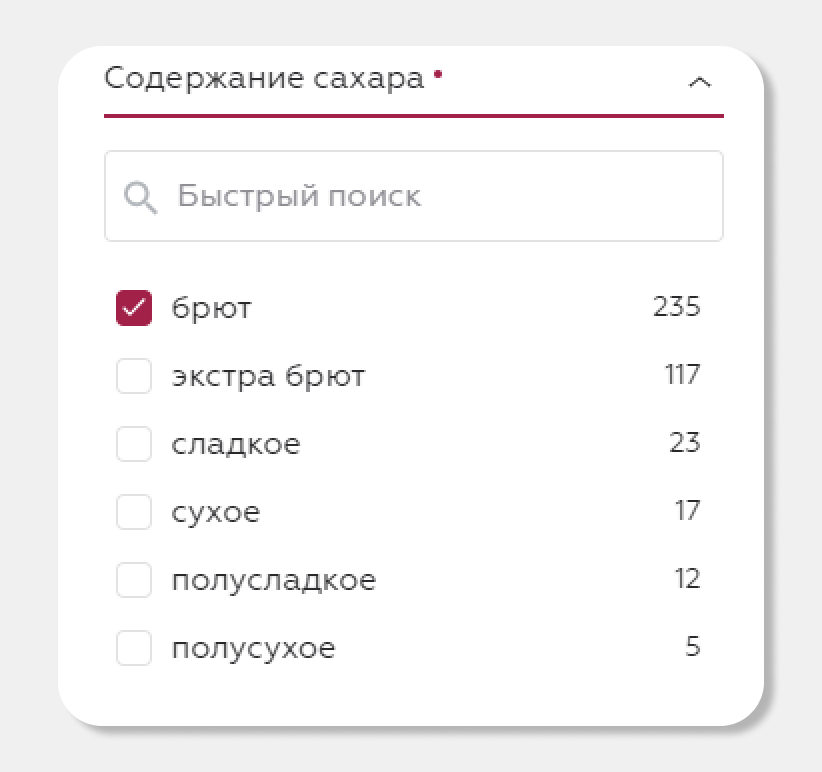Click the count 5 next to полусухое
The width and height of the screenshot is (822, 772).
pos(692,647)
